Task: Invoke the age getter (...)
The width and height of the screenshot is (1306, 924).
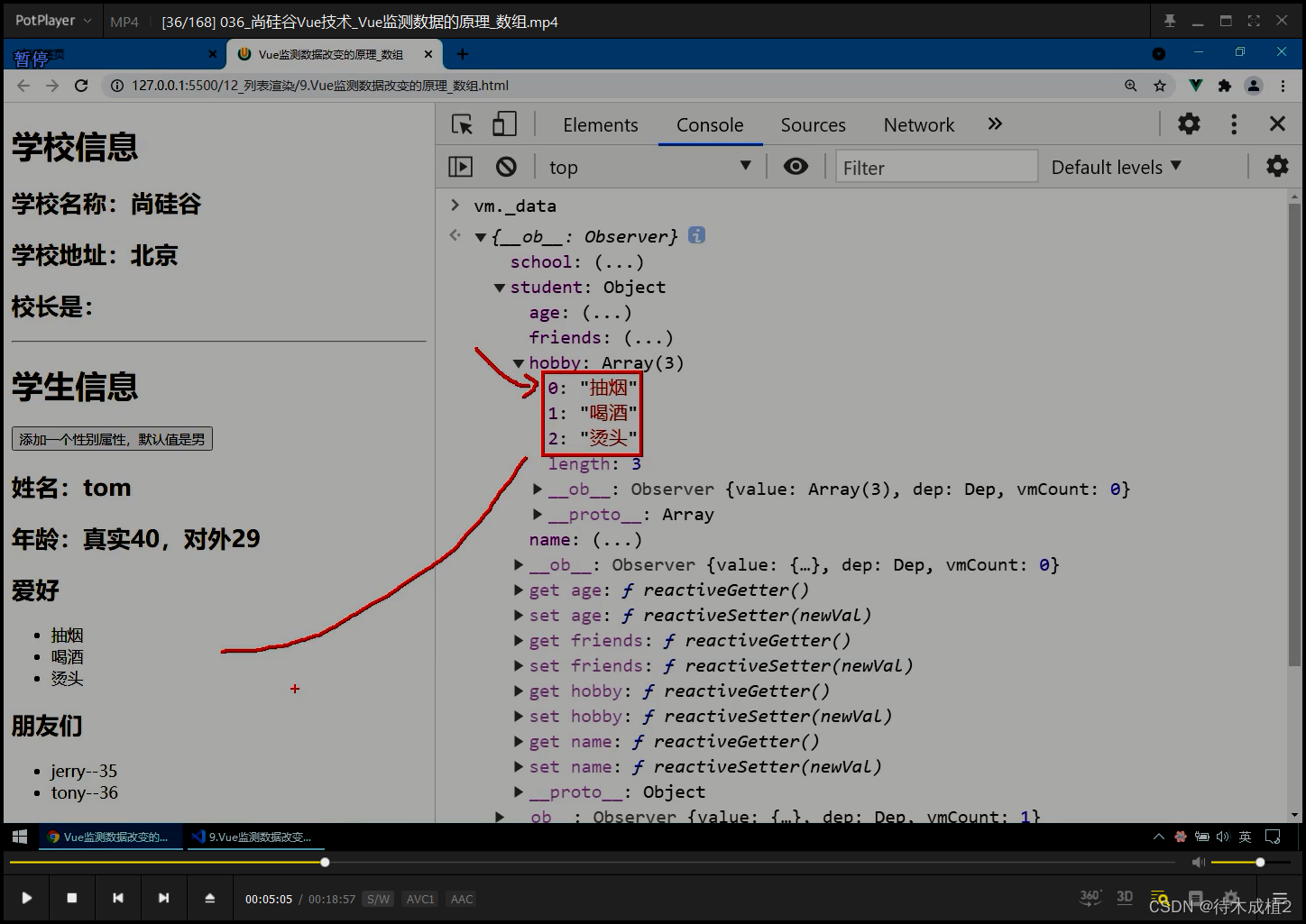Action: pyautogui.click(x=606, y=313)
